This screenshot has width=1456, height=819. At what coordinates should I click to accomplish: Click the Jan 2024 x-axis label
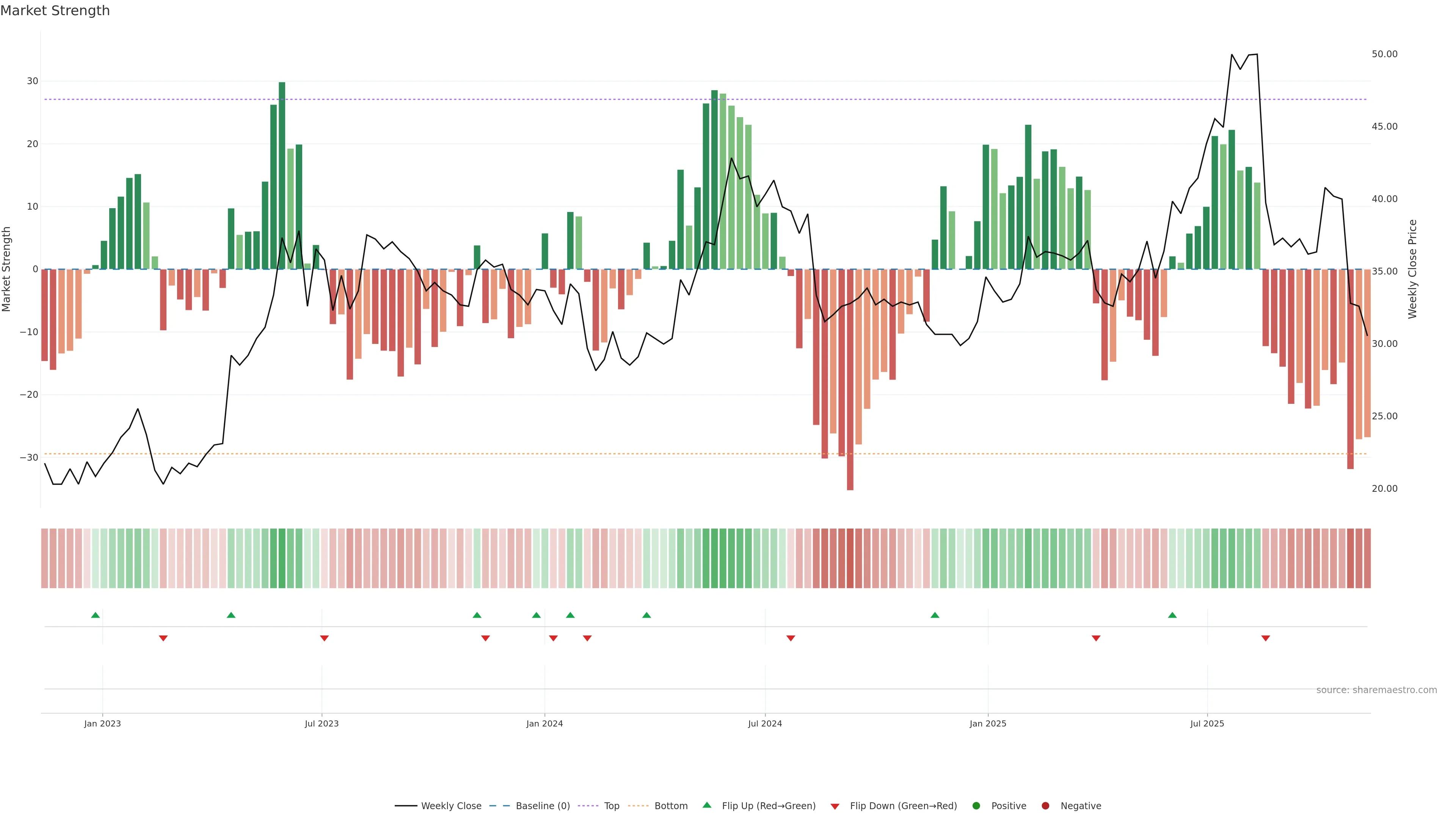(544, 723)
